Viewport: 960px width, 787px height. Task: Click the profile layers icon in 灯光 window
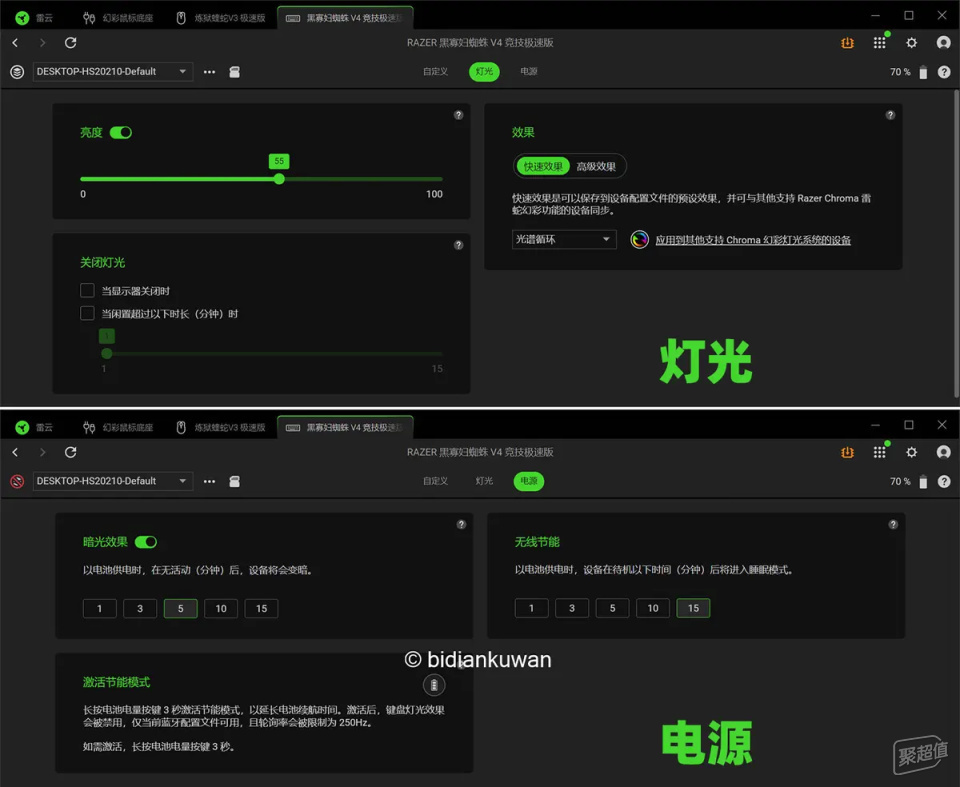pos(17,72)
